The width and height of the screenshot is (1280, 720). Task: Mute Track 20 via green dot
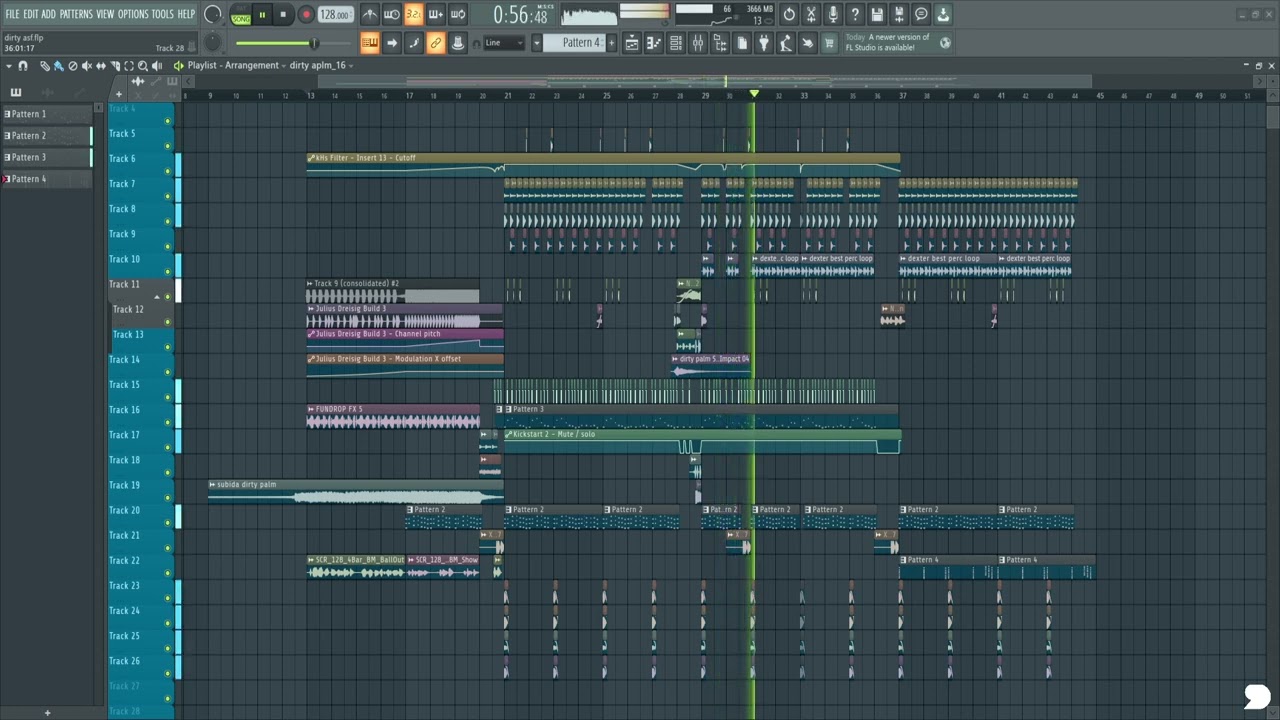coord(167,522)
